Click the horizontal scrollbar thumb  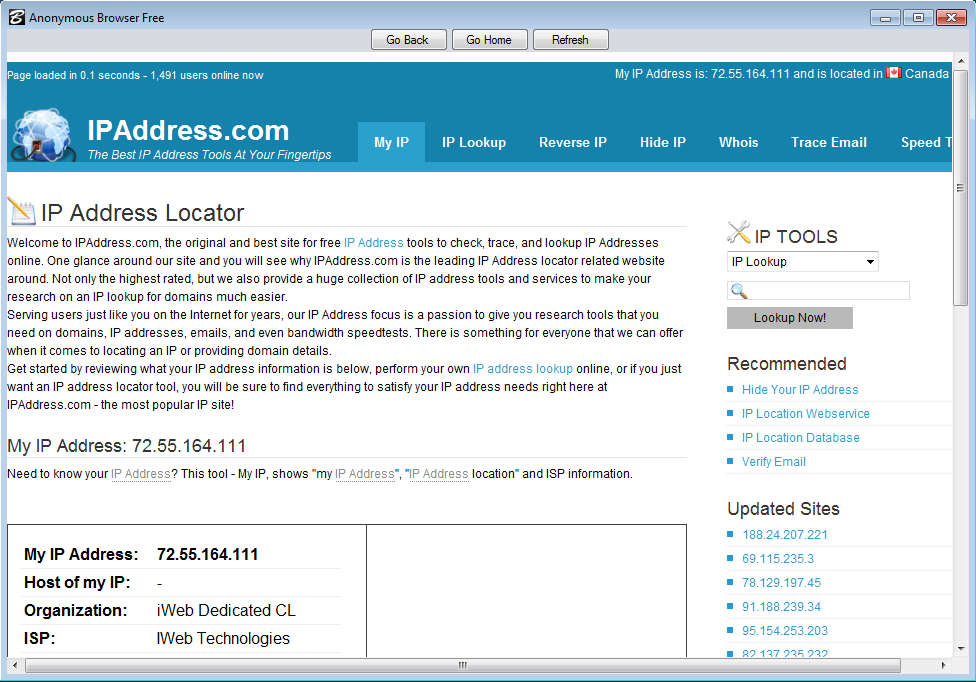coord(462,665)
